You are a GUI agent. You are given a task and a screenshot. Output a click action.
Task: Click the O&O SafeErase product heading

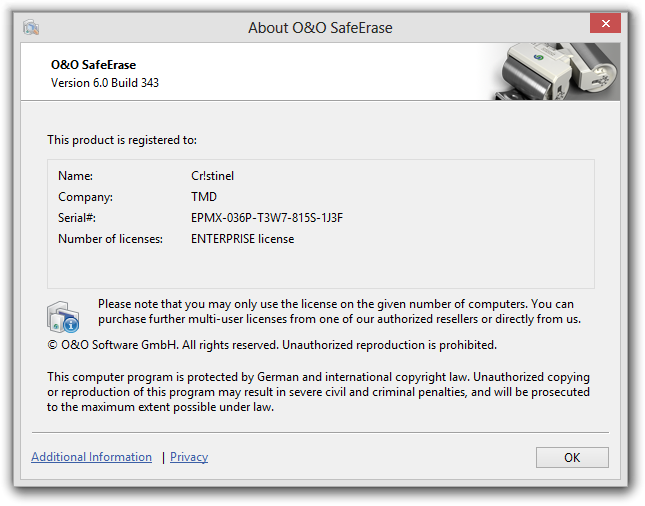click(93, 65)
